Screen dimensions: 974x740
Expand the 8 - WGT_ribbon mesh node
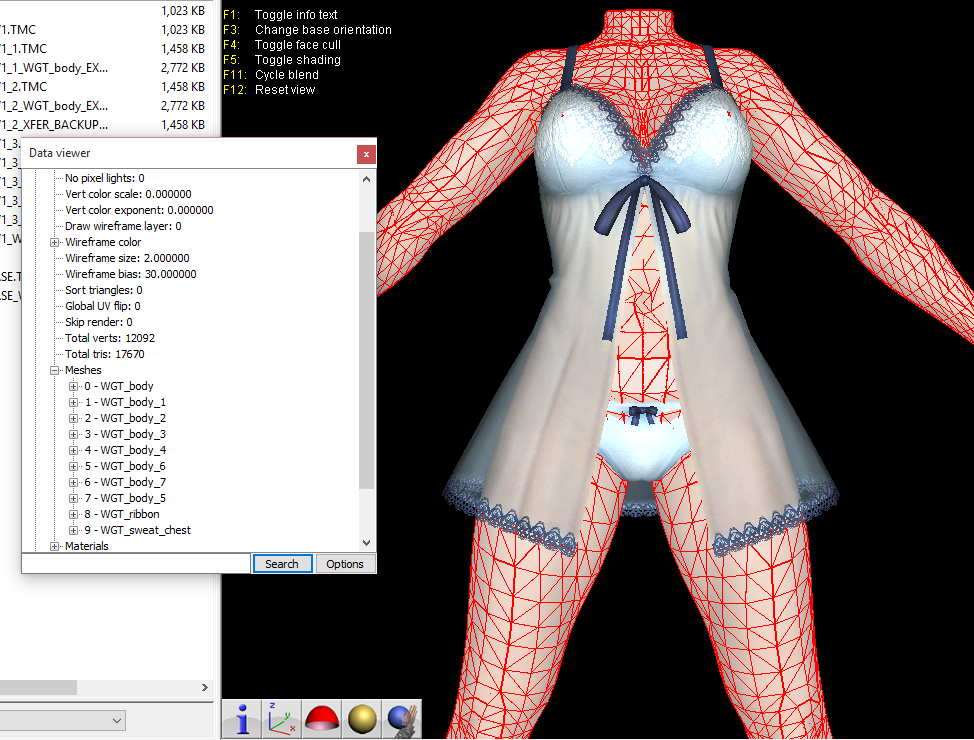click(74, 514)
